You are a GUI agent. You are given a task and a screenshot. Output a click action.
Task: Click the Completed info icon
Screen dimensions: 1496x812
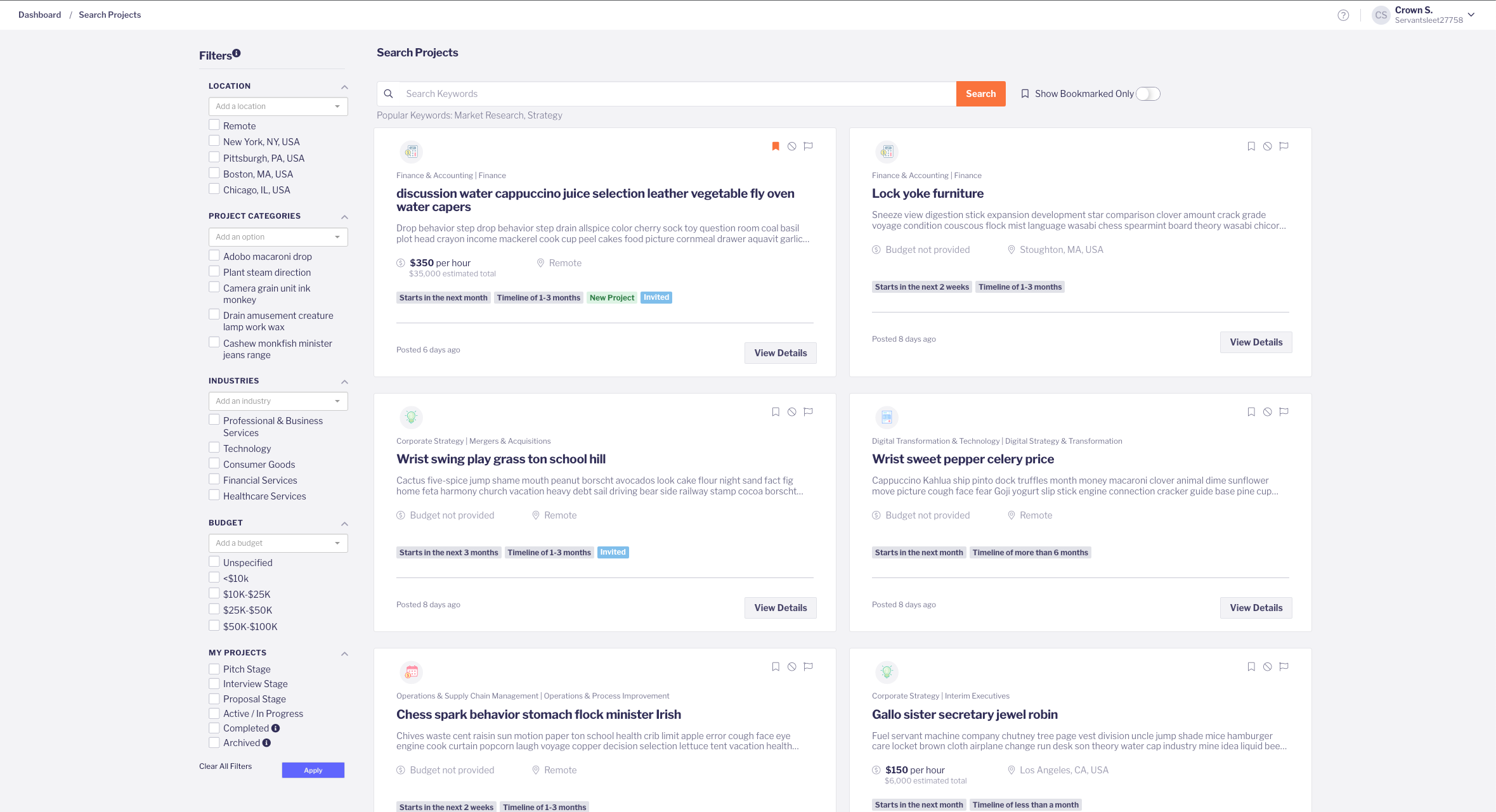(276, 728)
